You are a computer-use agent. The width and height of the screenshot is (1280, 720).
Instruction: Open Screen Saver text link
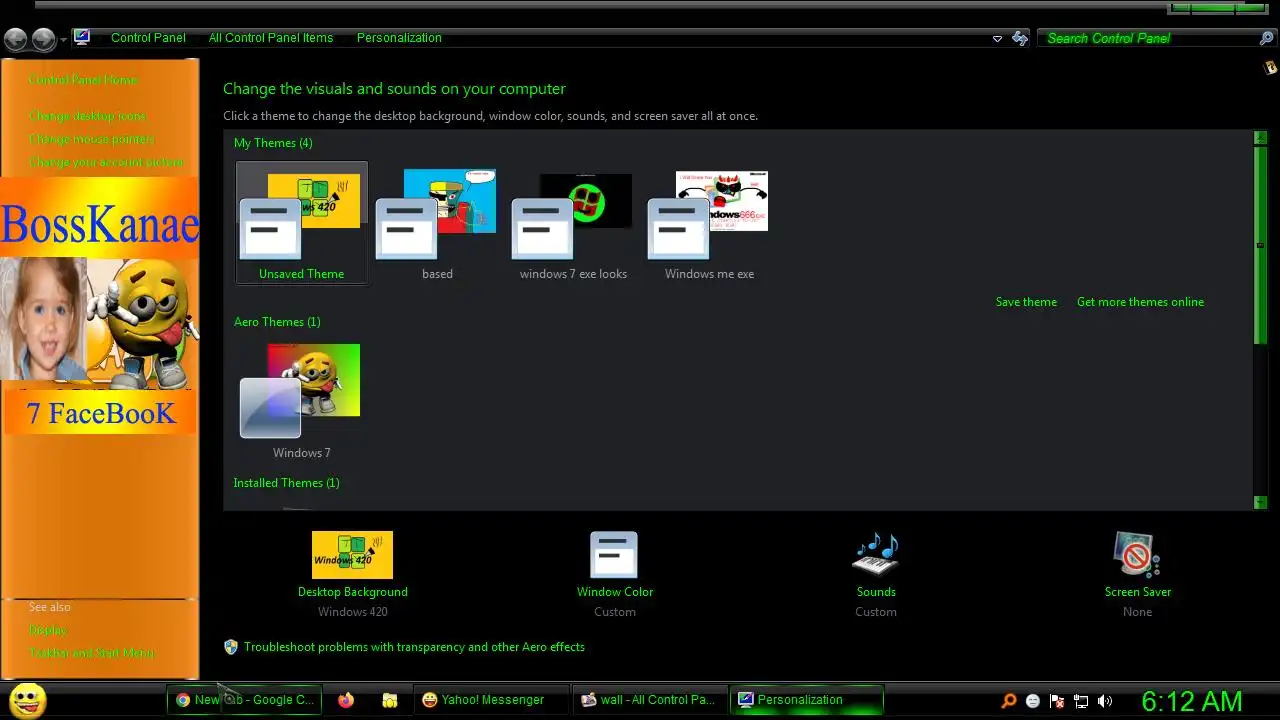click(1138, 592)
